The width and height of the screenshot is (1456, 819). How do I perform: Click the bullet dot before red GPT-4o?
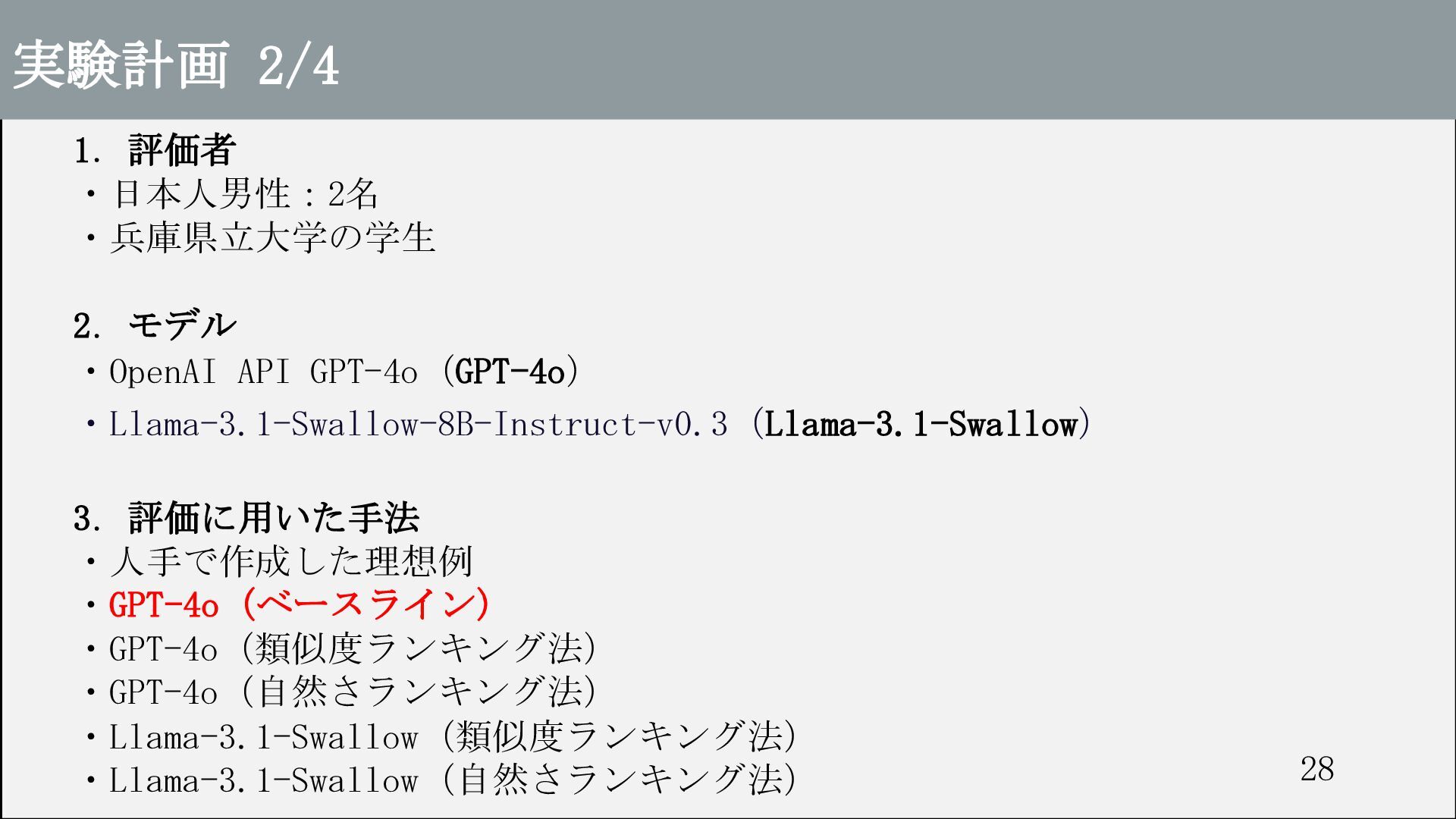coord(91,606)
